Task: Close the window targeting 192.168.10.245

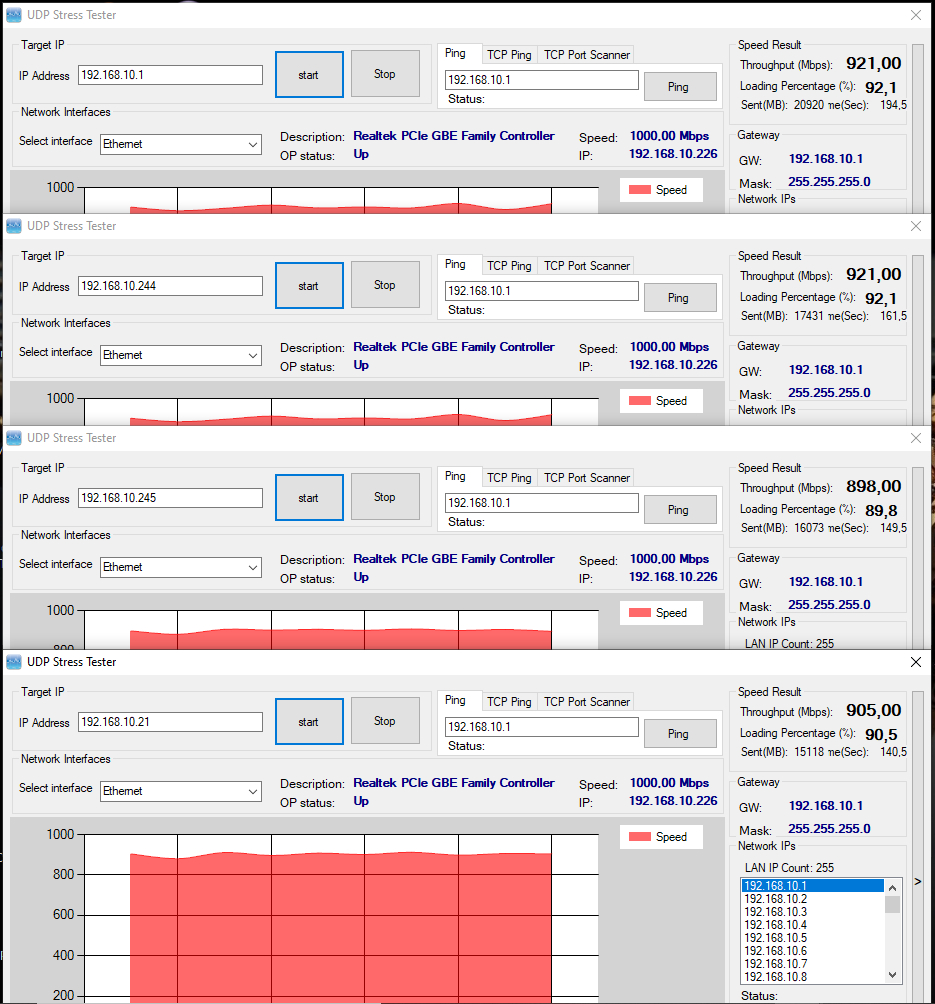Action: coord(916,437)
